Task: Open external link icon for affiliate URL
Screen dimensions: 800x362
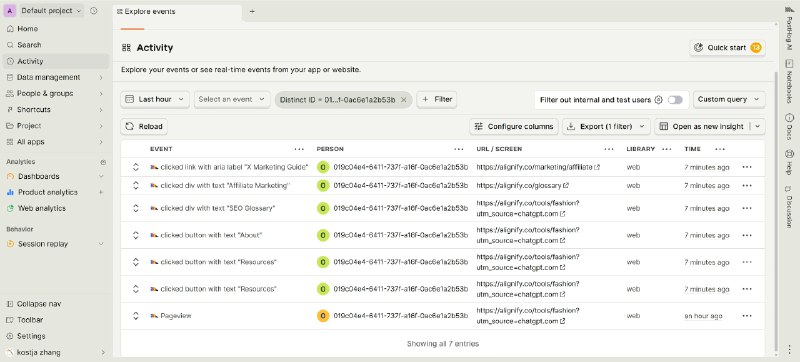Action: click(597, 167)
